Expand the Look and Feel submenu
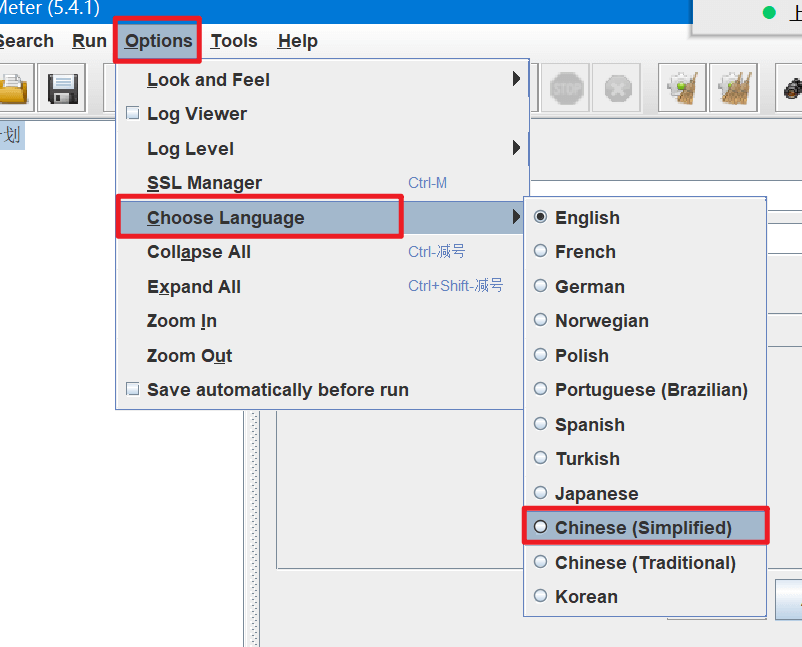Image resolution: width=802 pixels, height=647 pixels. (322, 79)
